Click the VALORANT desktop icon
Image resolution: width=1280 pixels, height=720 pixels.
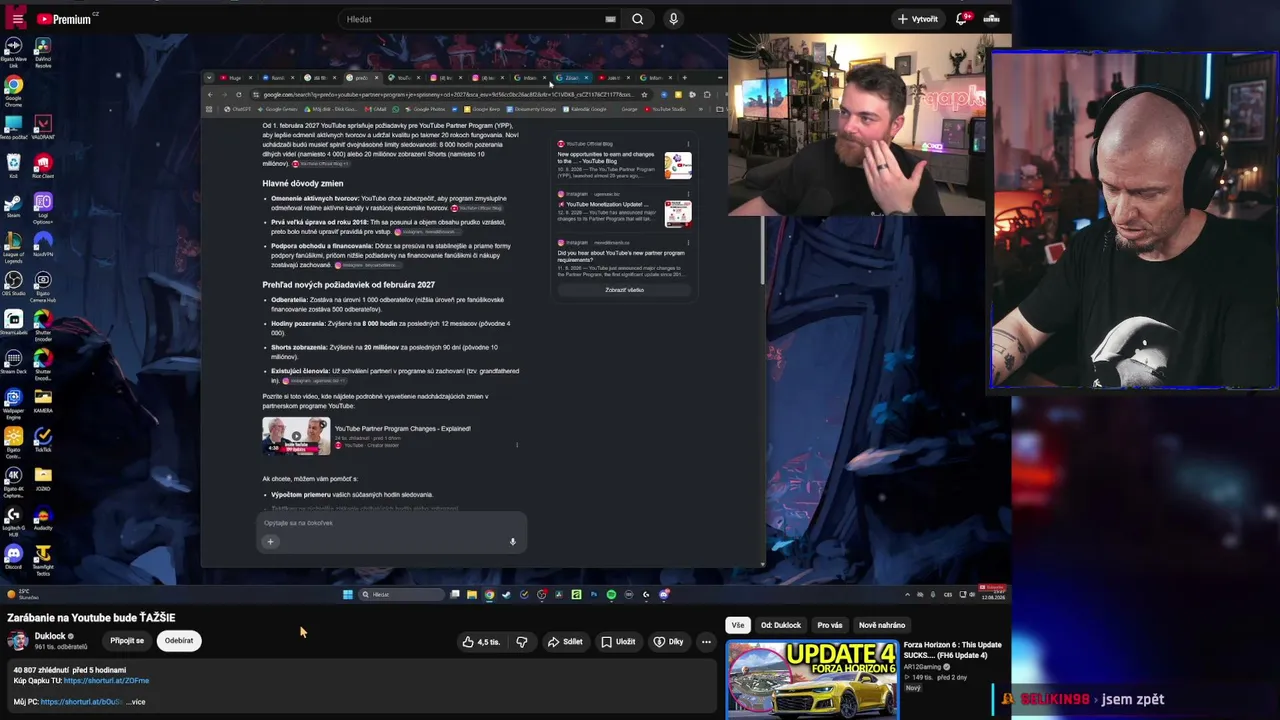43,128
